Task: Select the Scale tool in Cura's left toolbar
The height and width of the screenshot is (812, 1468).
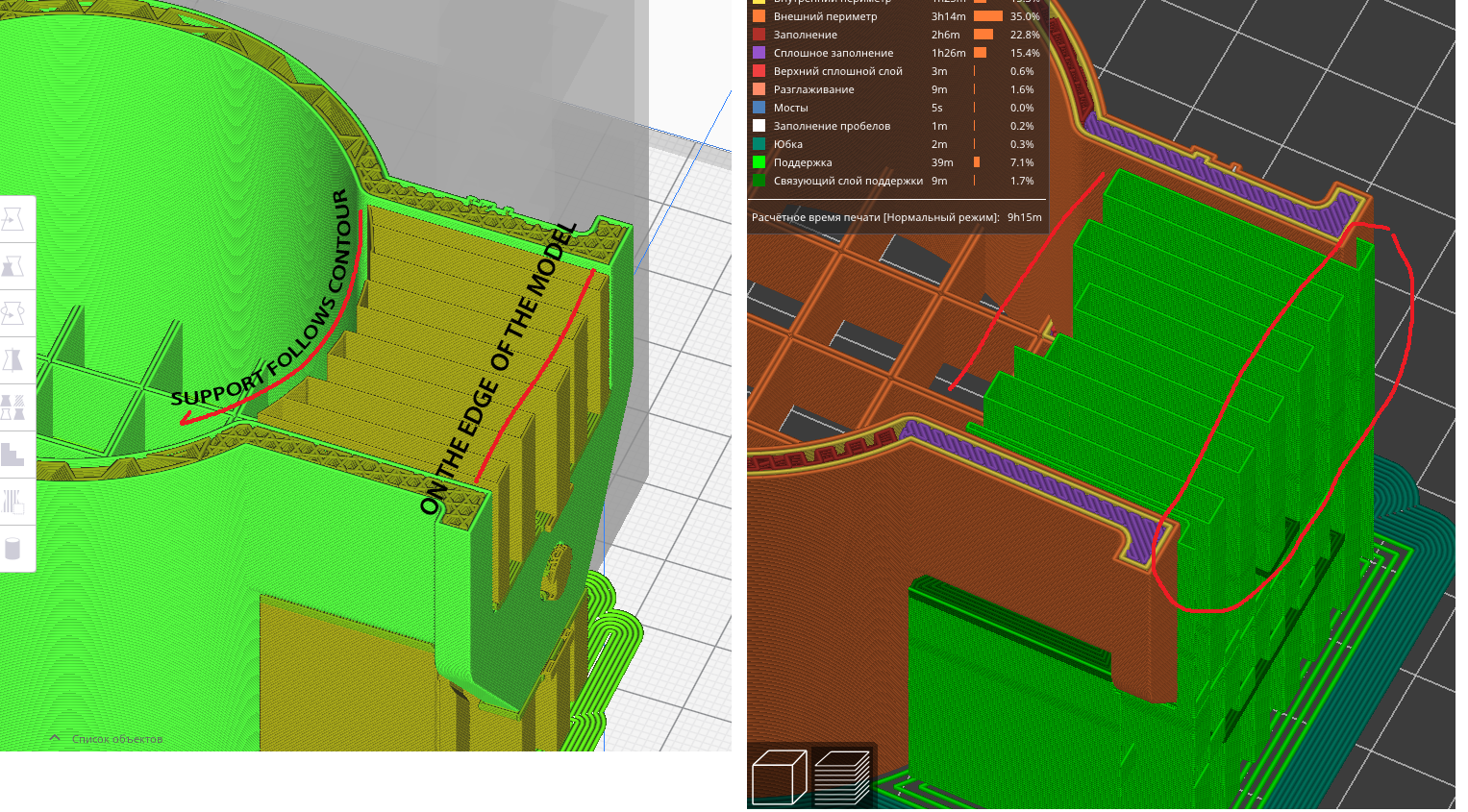Action: [12, 266]
